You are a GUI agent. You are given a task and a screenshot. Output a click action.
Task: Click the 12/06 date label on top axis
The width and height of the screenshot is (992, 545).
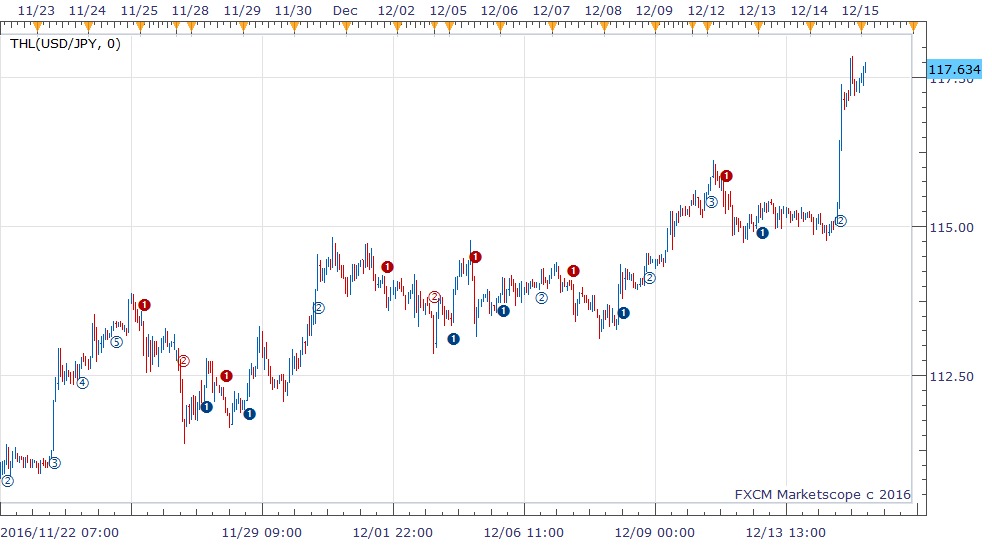pos(500,11)
